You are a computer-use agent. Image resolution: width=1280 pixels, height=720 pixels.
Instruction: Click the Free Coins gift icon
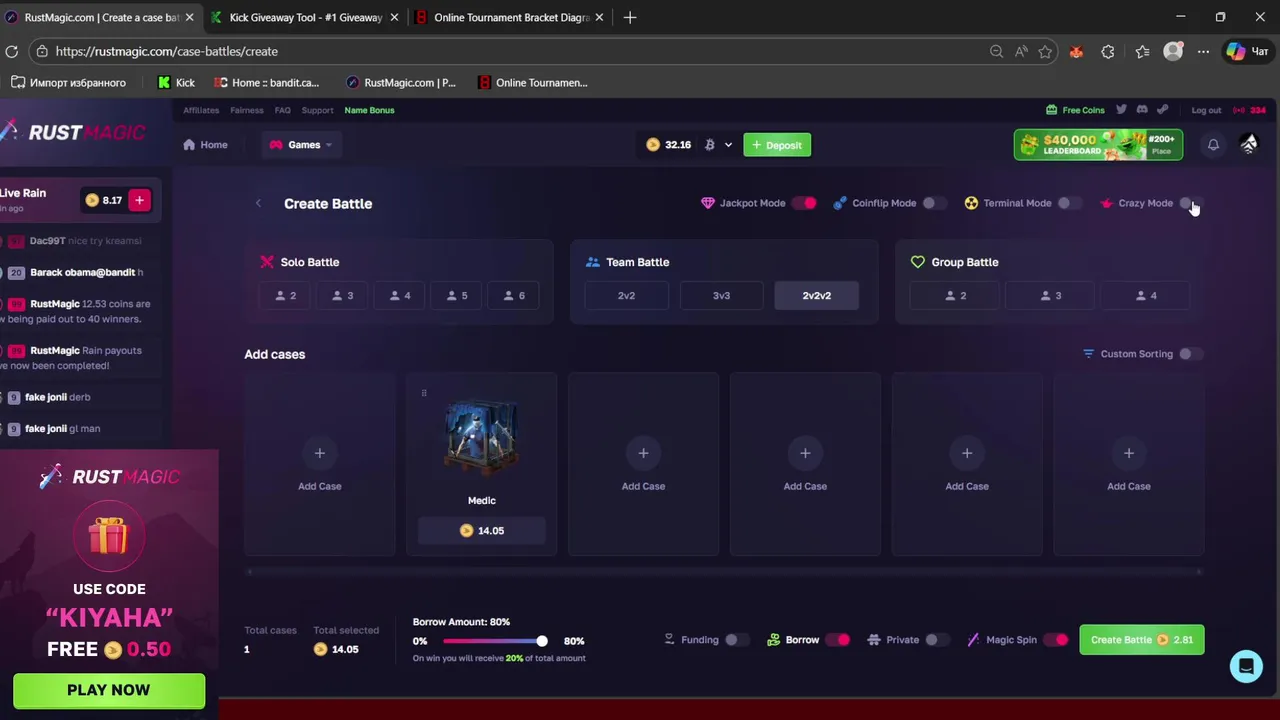(1051, 110)
